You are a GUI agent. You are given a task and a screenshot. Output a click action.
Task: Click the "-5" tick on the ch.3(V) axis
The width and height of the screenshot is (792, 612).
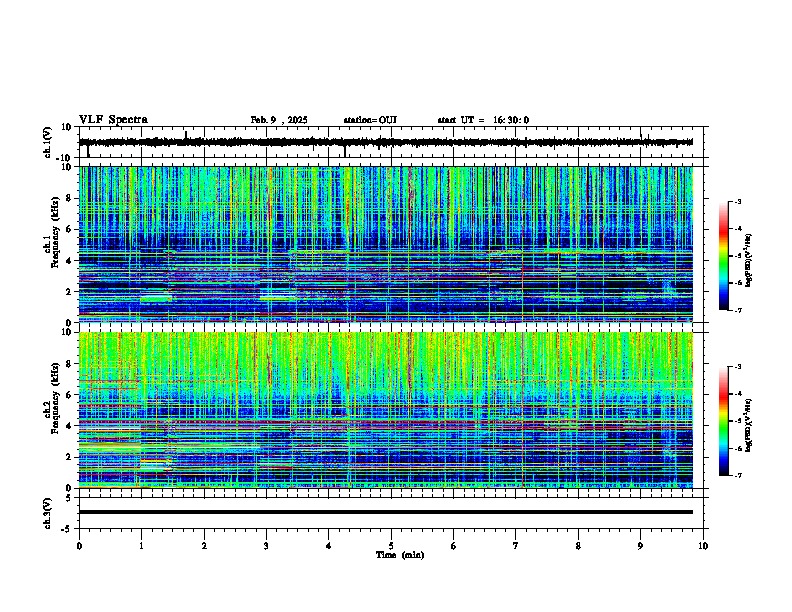point(68,529)
